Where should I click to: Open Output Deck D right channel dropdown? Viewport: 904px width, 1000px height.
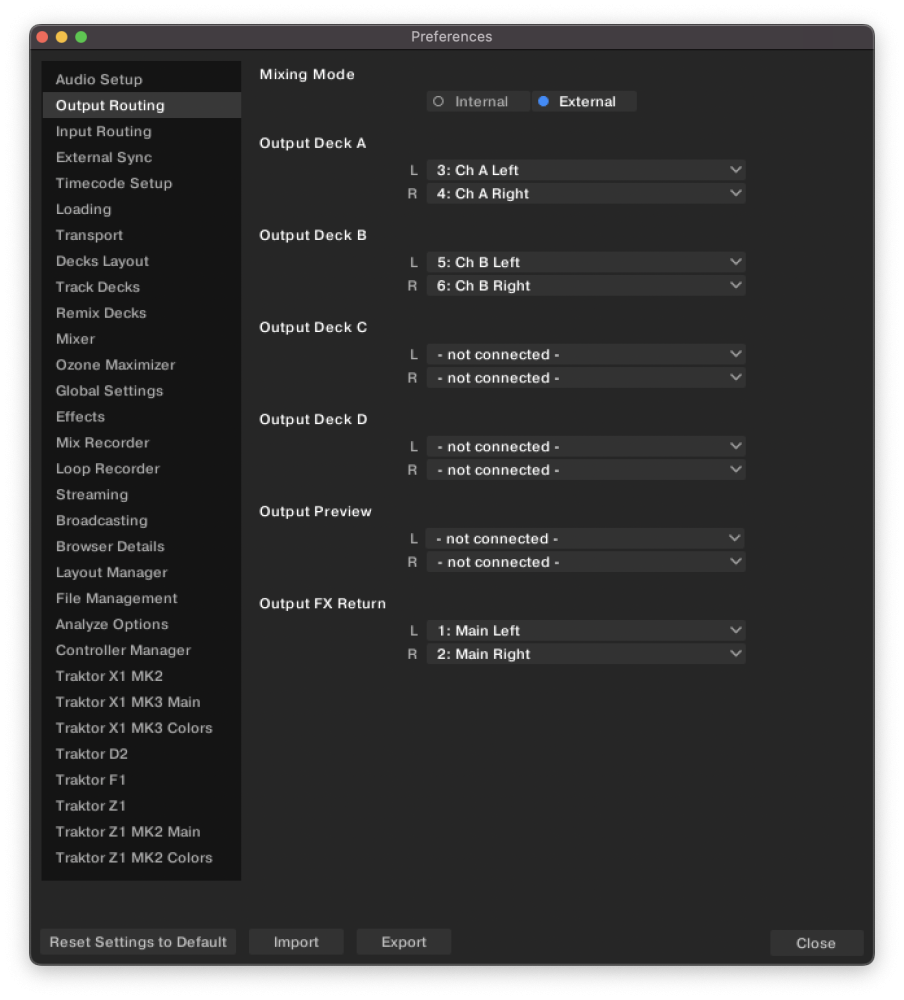click(586, 470)
